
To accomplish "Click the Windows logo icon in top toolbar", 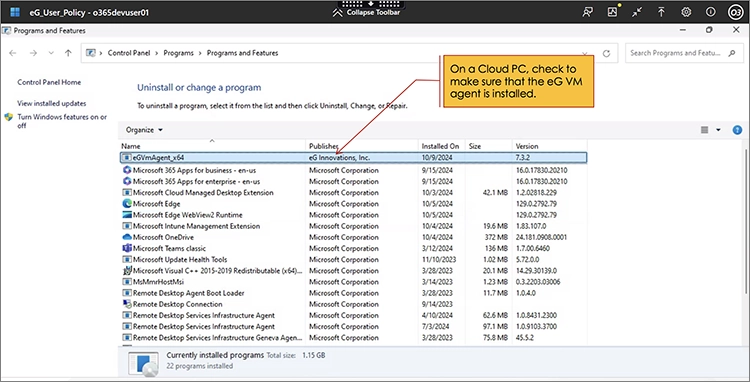I will tap(15, 12).
